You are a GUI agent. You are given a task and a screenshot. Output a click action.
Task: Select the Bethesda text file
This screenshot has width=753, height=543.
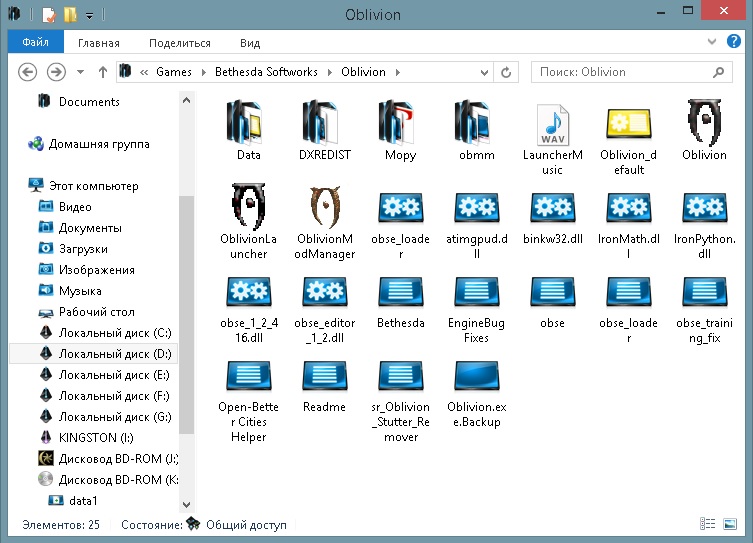click(x=401, y=302)
